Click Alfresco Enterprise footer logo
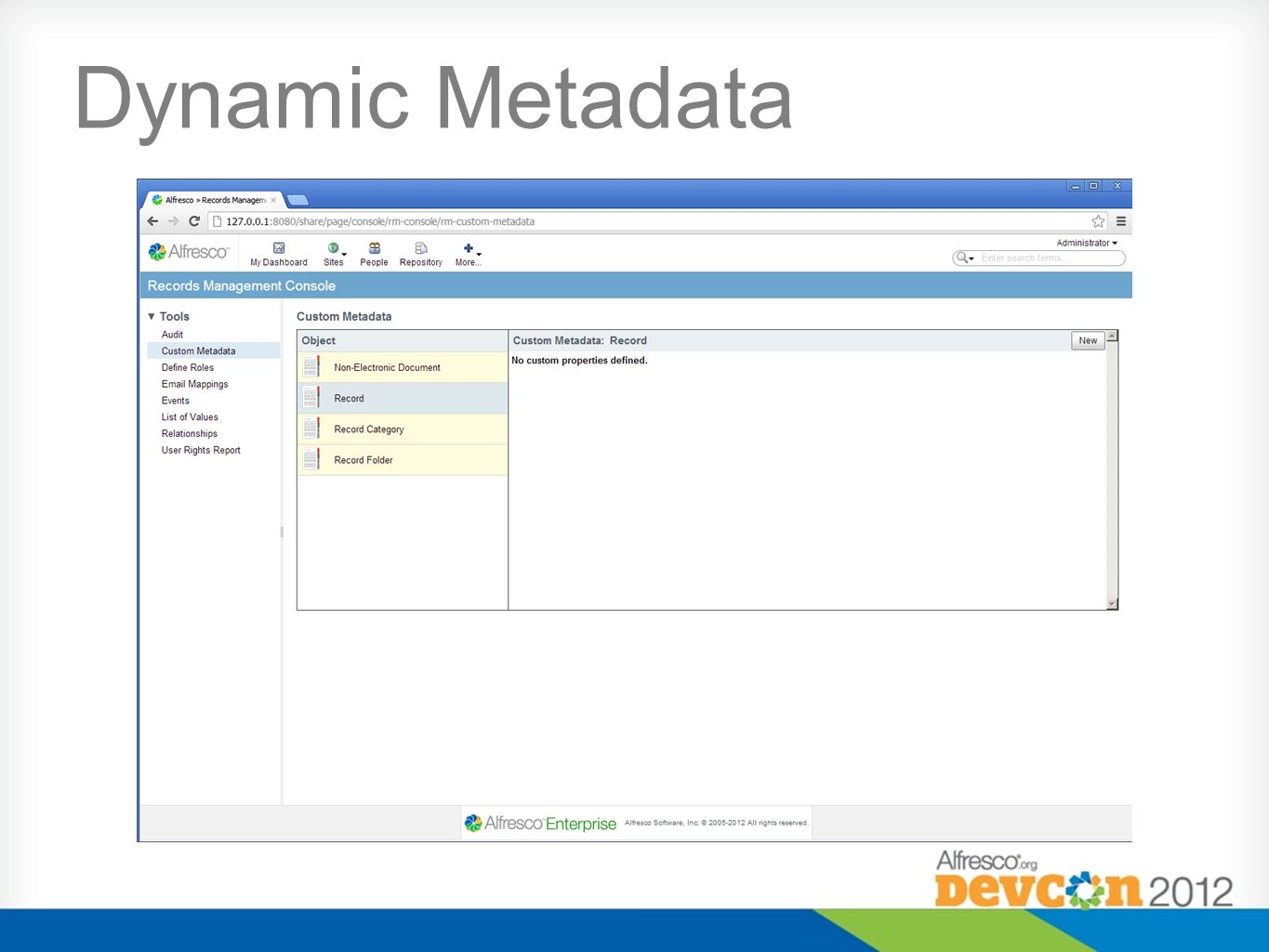The width and height of the screenshot is (1269, 952). [x=541, y=823]
